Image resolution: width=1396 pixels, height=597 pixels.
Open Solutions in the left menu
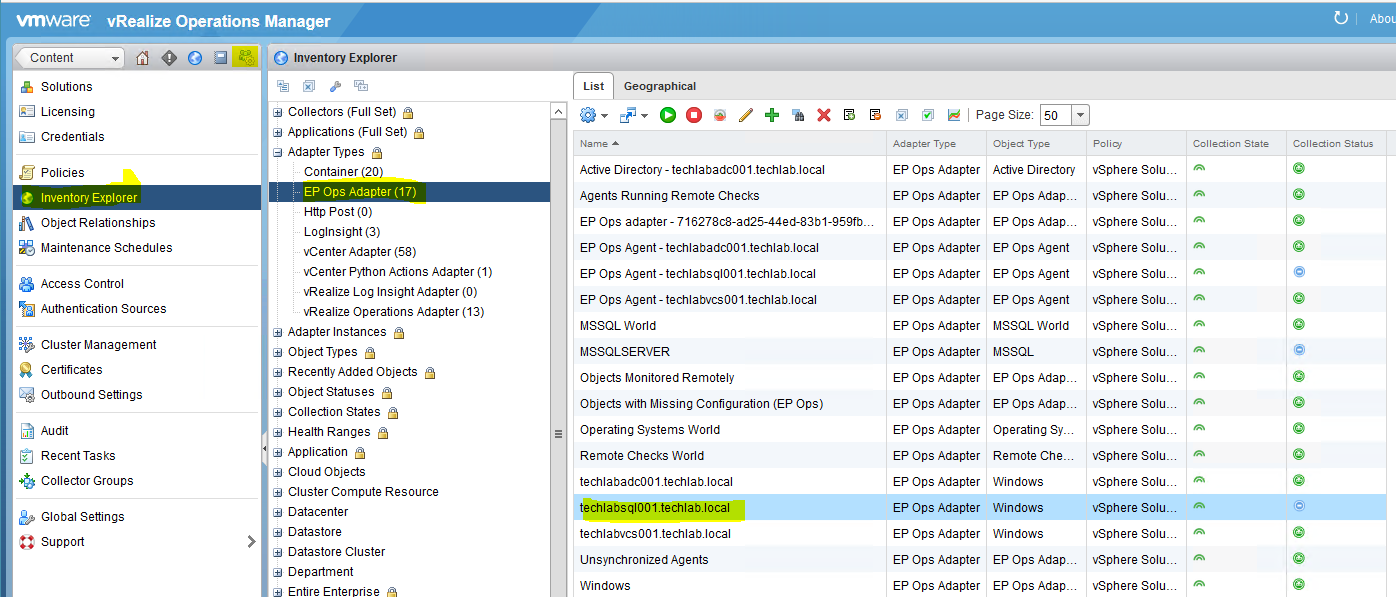(x=66, y=87)
